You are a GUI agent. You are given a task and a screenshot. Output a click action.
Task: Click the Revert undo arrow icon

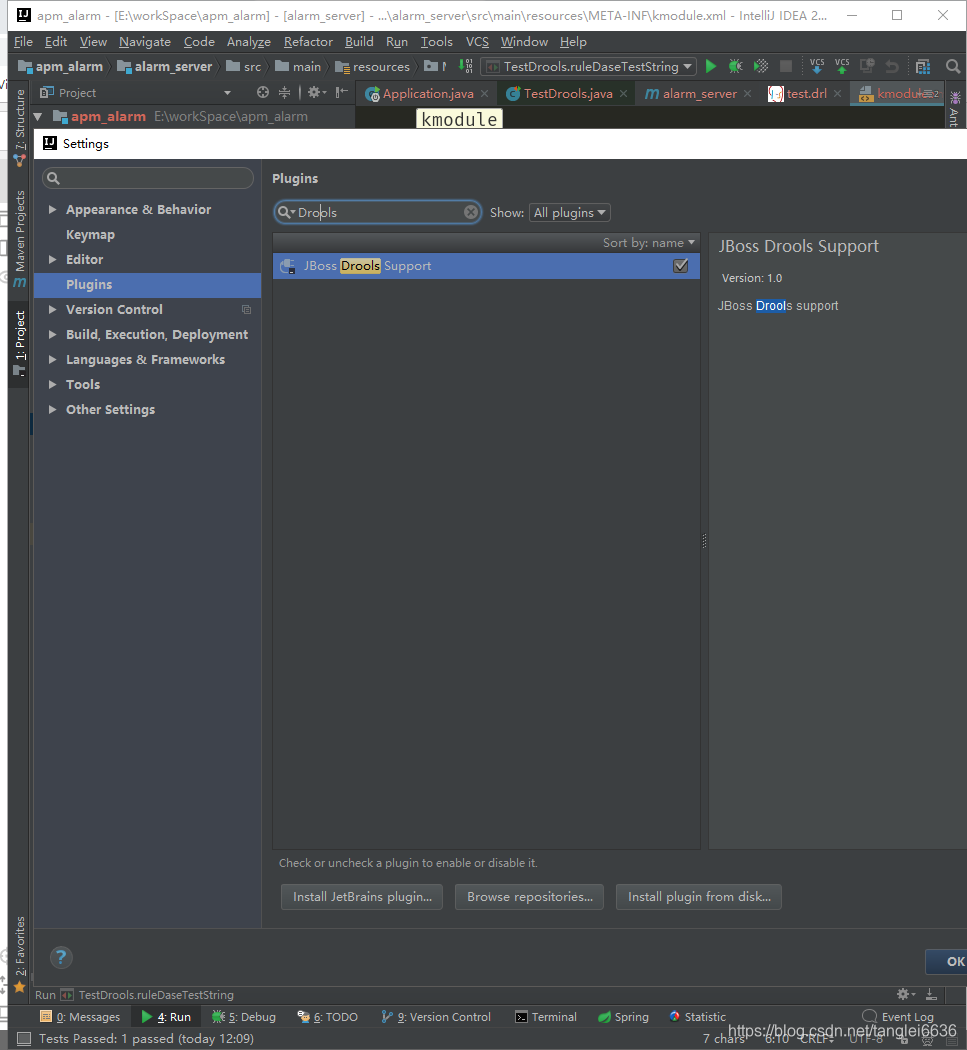[892, 66]
